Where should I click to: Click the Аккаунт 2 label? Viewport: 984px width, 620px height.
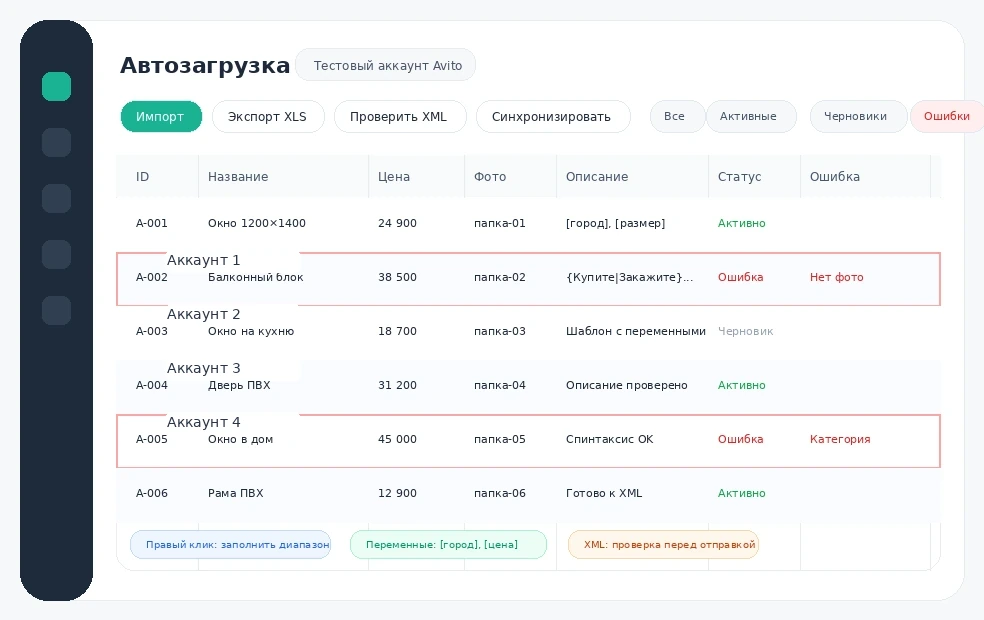click(203, 314)
